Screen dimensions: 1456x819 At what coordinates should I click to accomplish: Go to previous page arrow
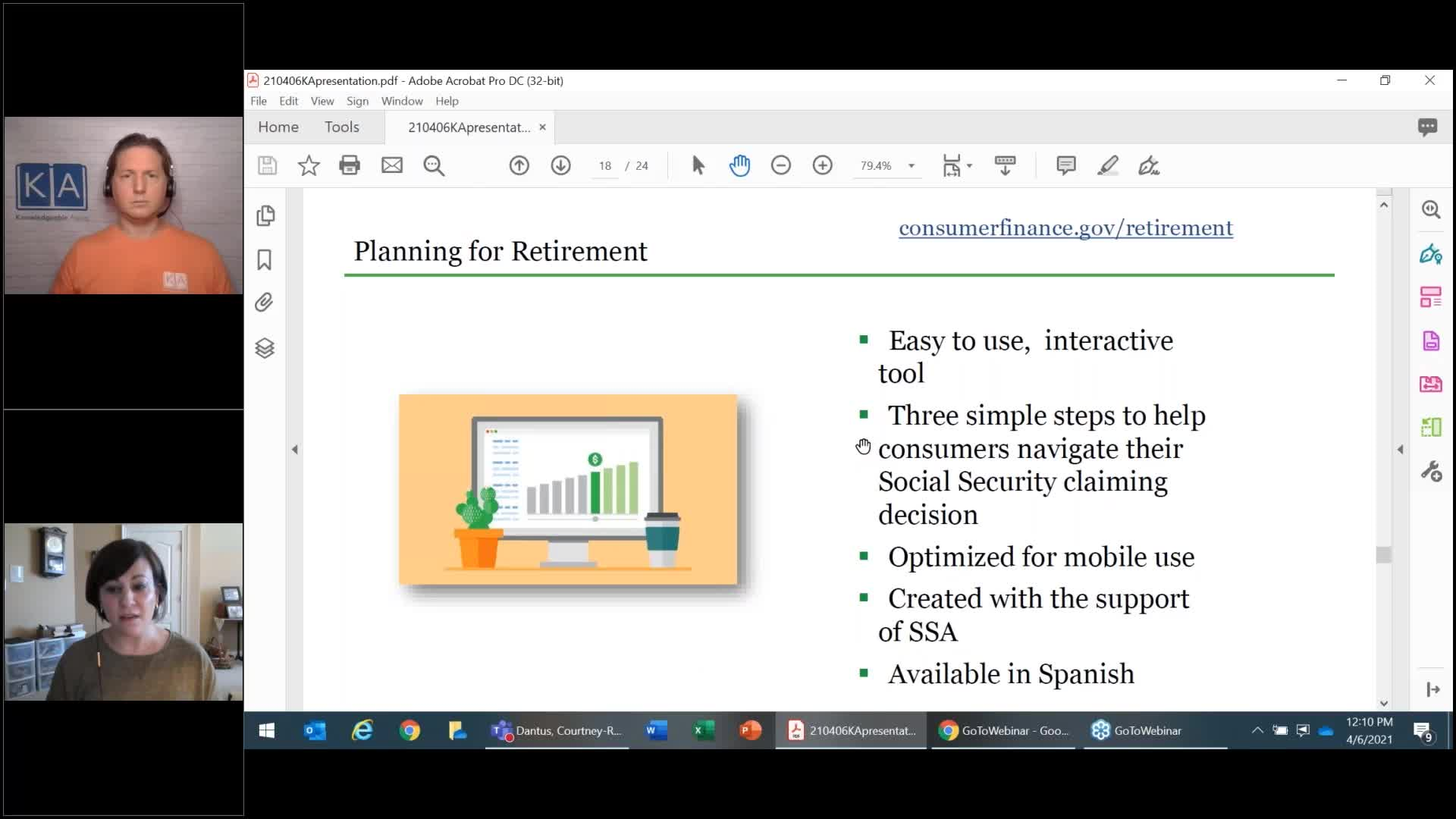click(x=519, y=165)
